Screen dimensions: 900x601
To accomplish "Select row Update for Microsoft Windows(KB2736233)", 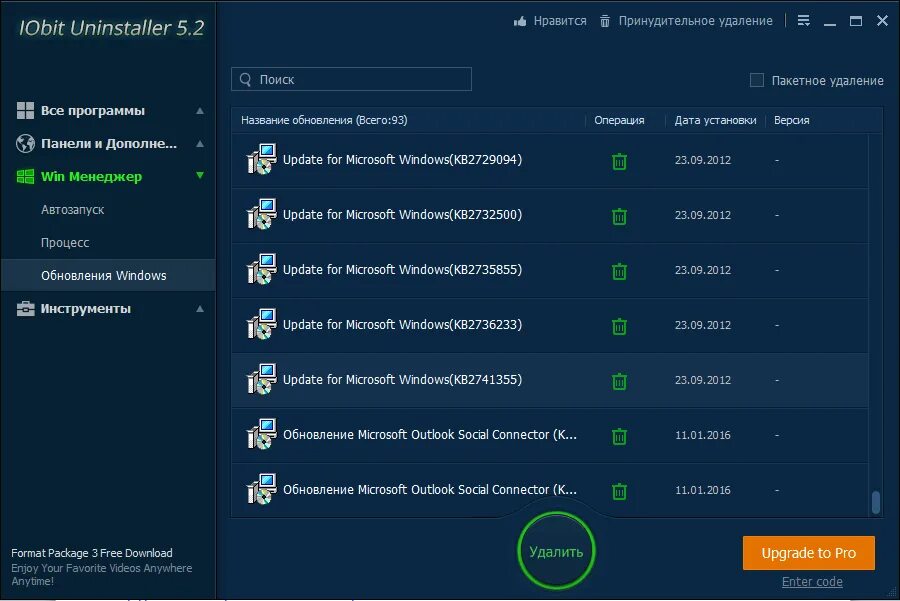I will (550, 325).
